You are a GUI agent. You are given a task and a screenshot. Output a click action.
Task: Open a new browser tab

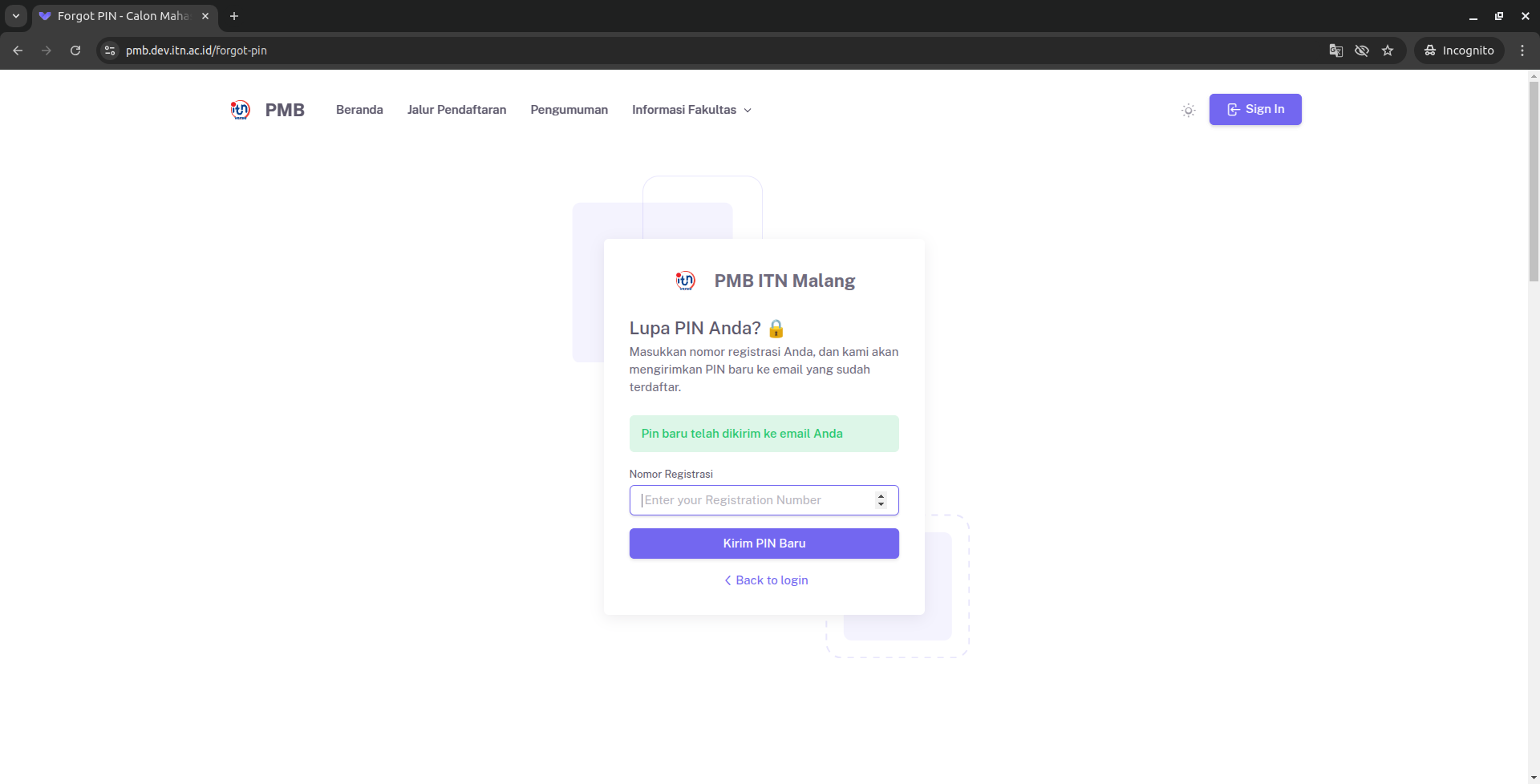(234, 16)
